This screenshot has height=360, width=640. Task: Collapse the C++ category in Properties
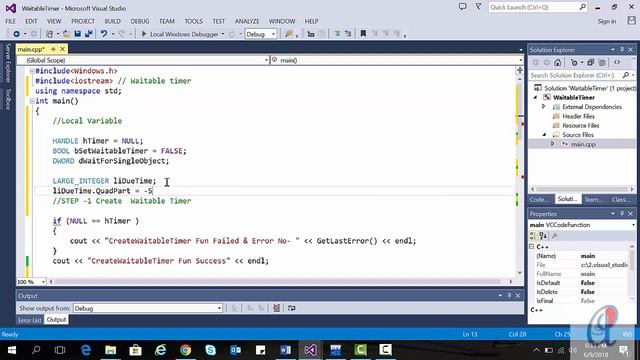coord(532,247)
